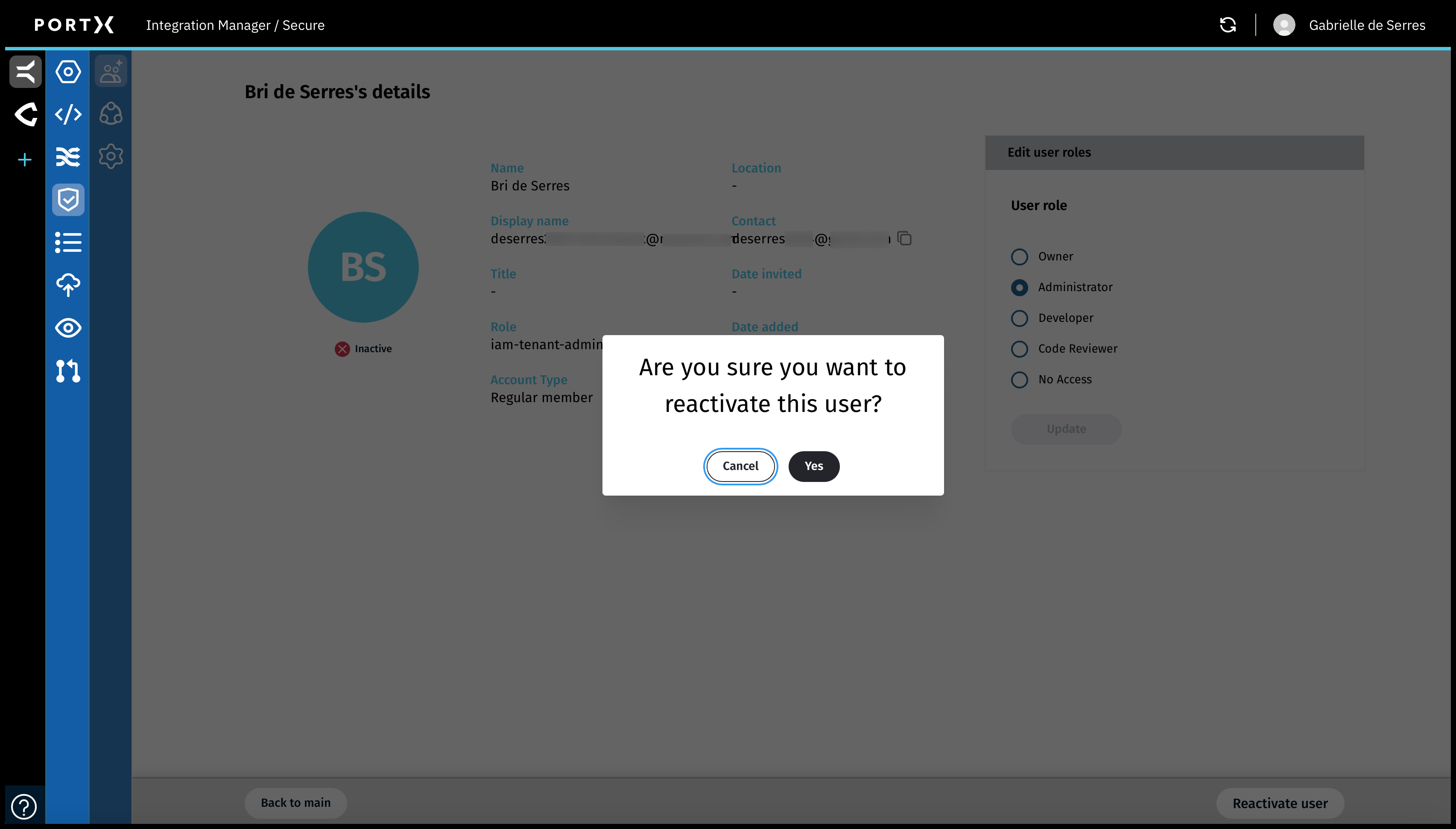Choose the No Access radio option
The image size is (1456, 829).
[x=1019, y=380]
